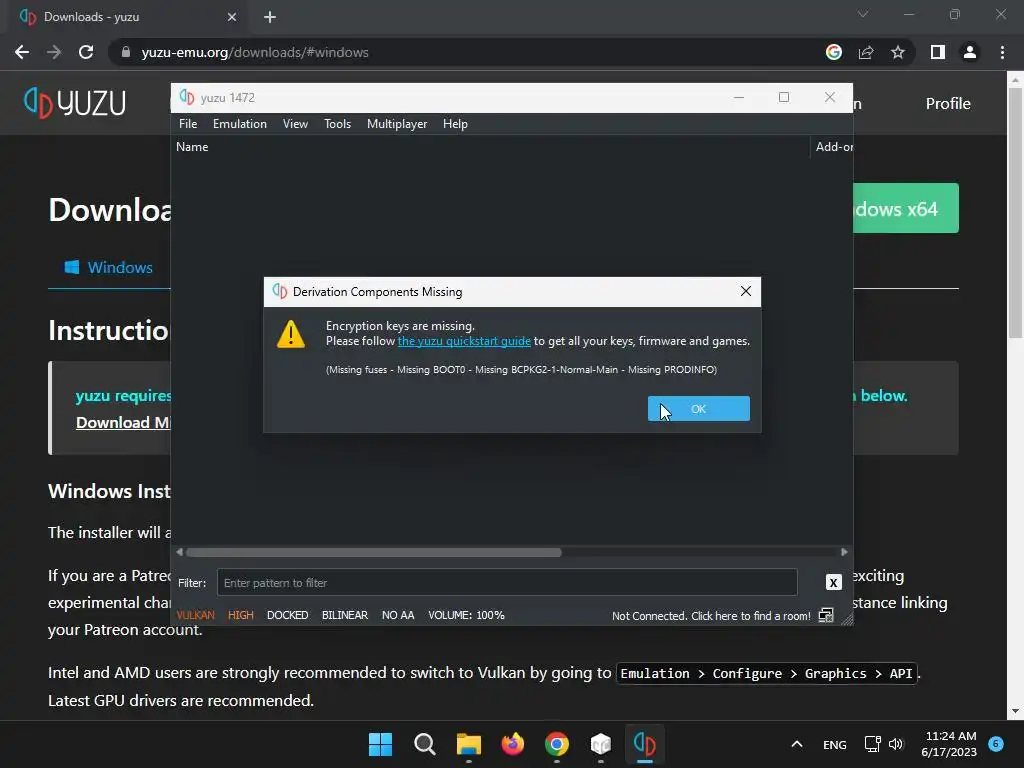1024x768 pixels.
Task: Show hidden system tray icons
Action: [797, 744]
